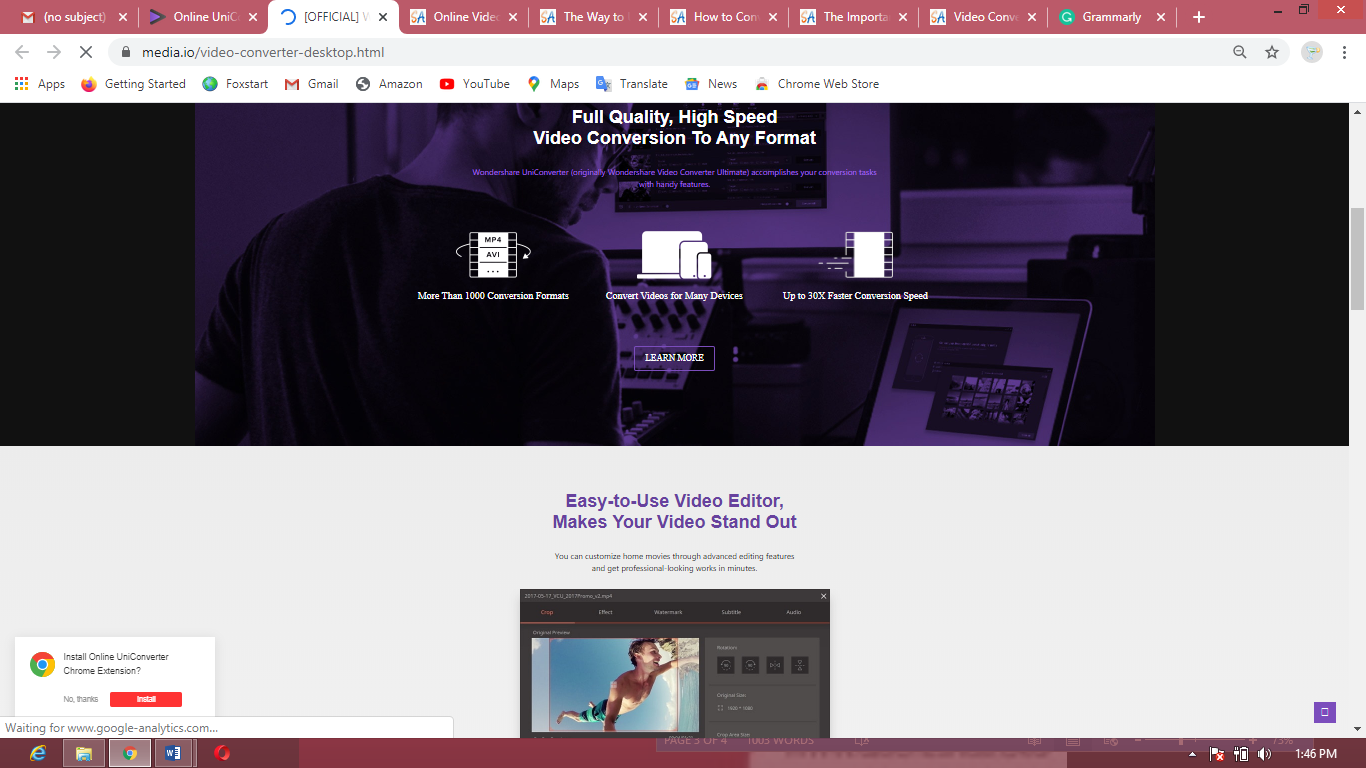Click the faster conversion speed icon
Viewport: 1366px width, 768px height.
click(x=855, y=255)
